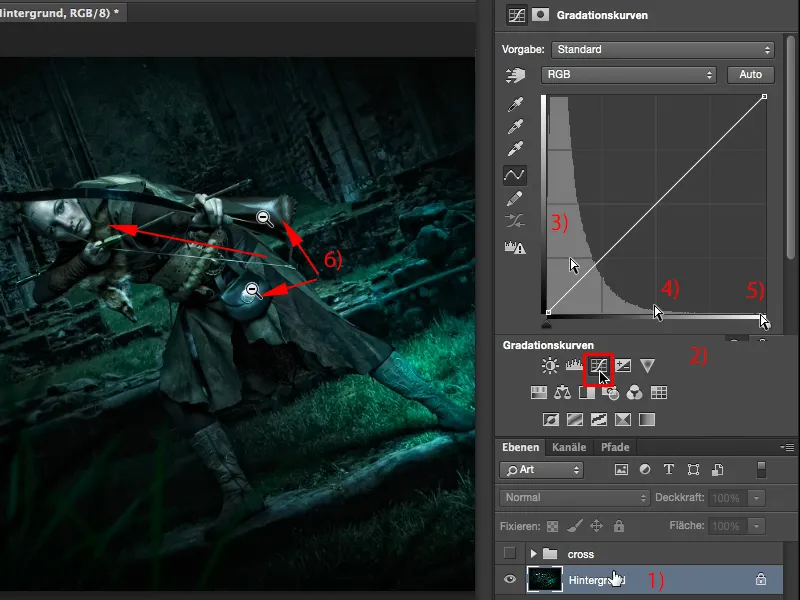Filter for shape layers
This screenshot has height=600, width=800.
(693, 469)
